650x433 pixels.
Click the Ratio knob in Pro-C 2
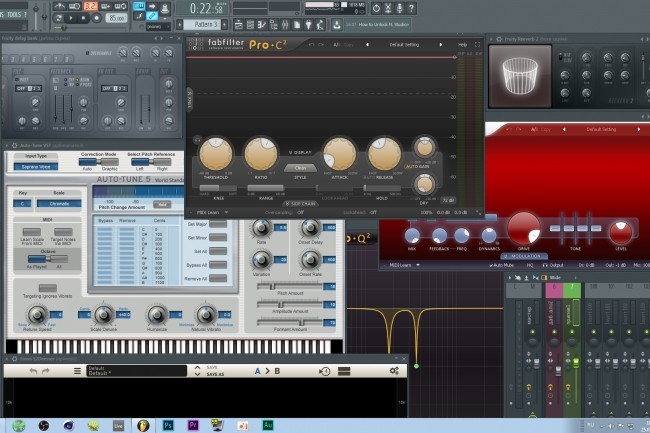click(261, 154)
